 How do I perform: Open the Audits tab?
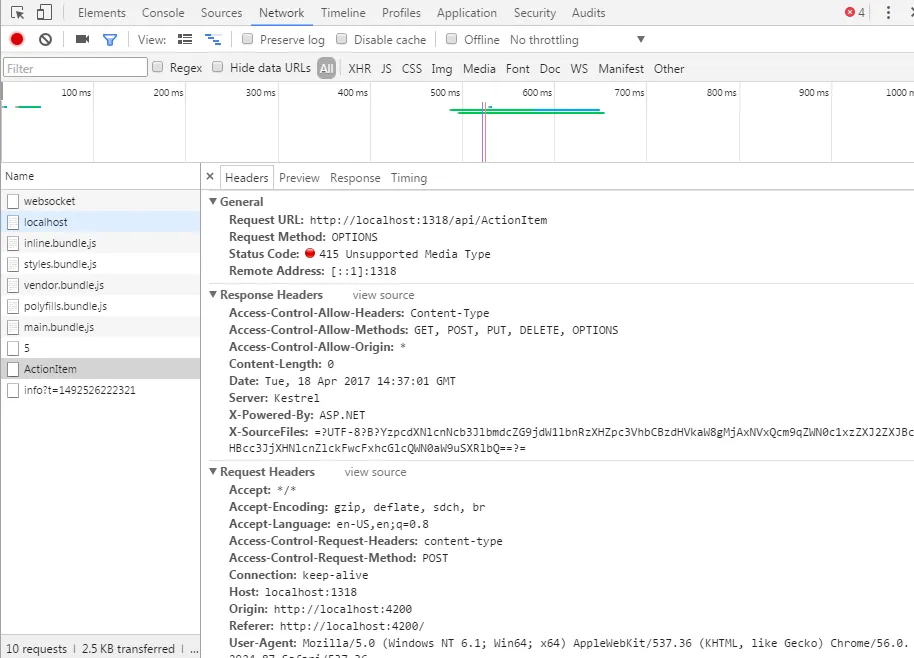(588, 13)
